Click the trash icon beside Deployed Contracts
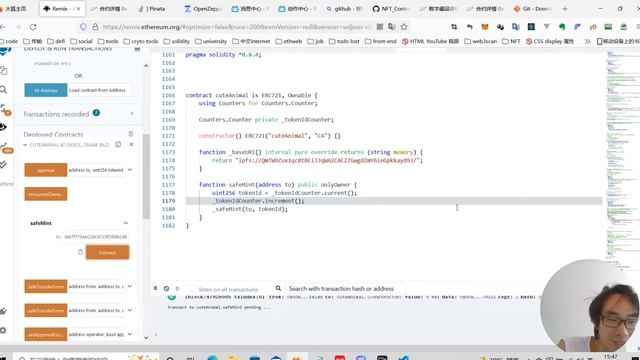640x360 pixels. pos(131,134)
